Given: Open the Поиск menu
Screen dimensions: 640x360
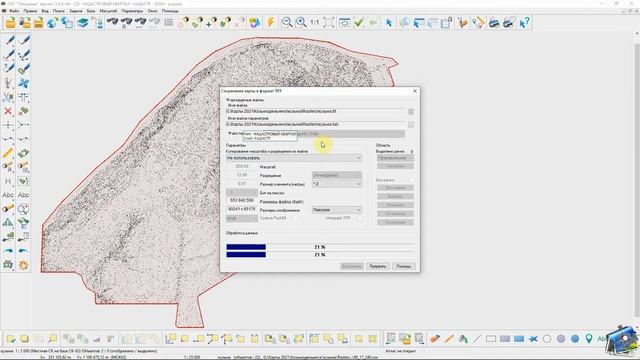Looking at the screenshot, I should click(59, 11).
